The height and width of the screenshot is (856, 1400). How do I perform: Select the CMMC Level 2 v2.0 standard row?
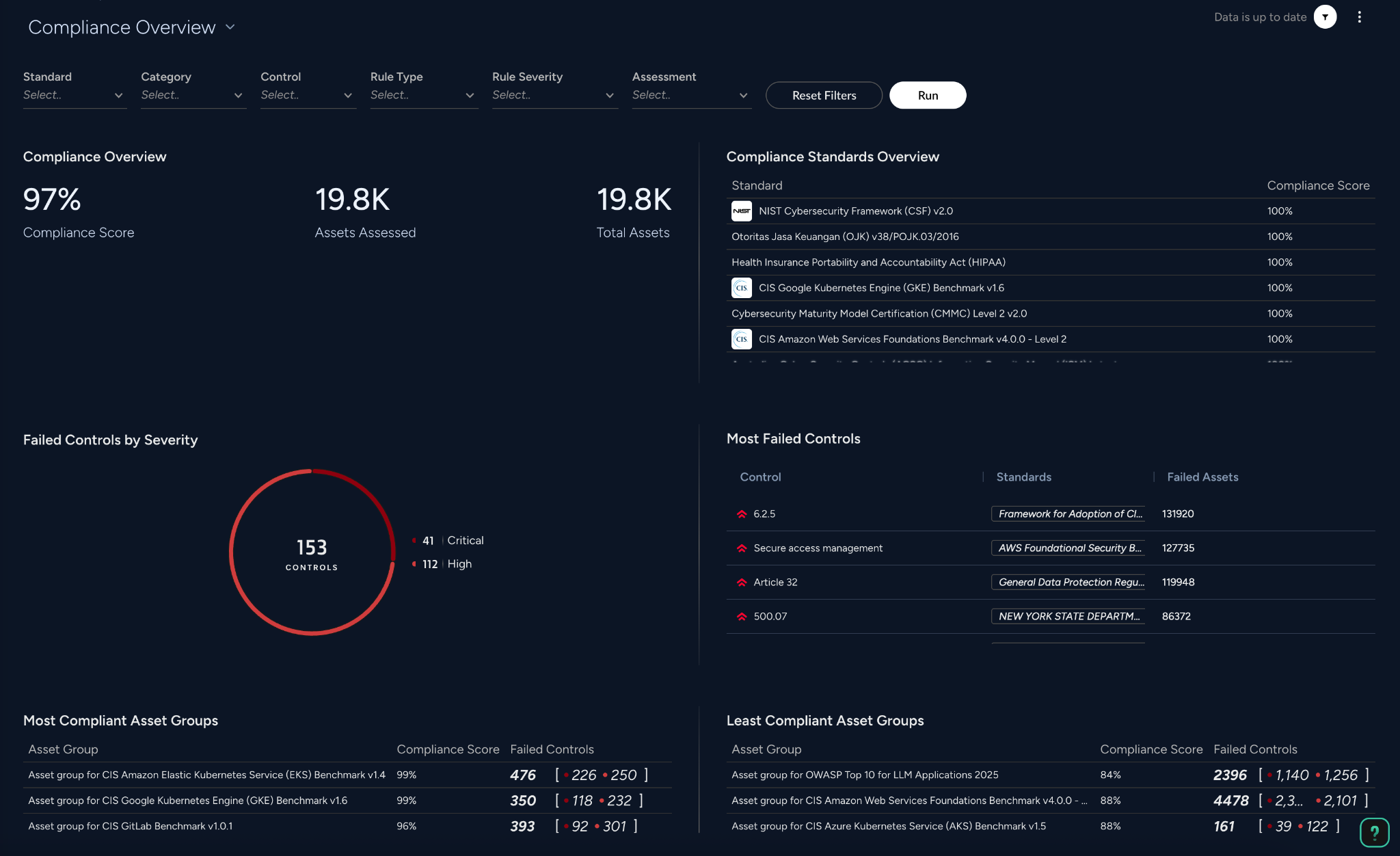coord(1051,314)
